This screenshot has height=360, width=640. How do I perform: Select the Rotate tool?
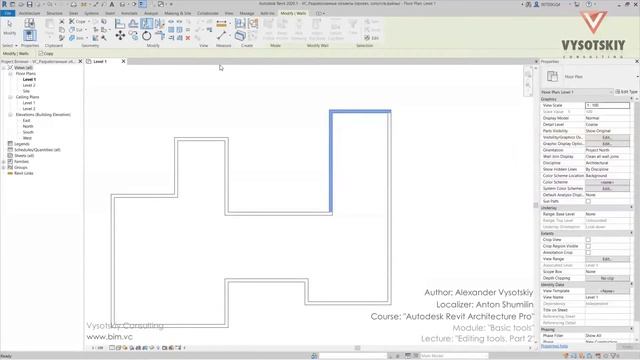tap(147, 36)
